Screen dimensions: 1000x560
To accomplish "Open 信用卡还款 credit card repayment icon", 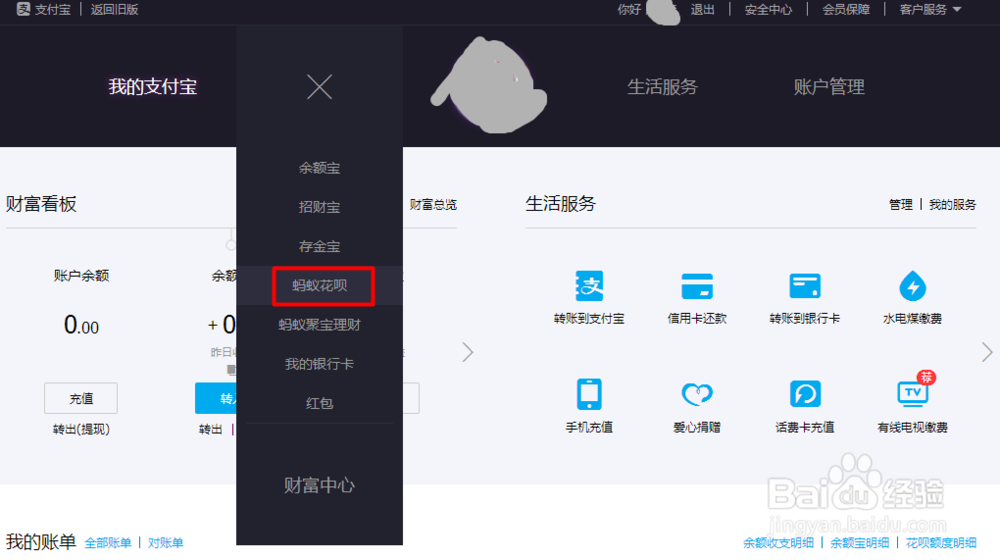I will (696, 286).
